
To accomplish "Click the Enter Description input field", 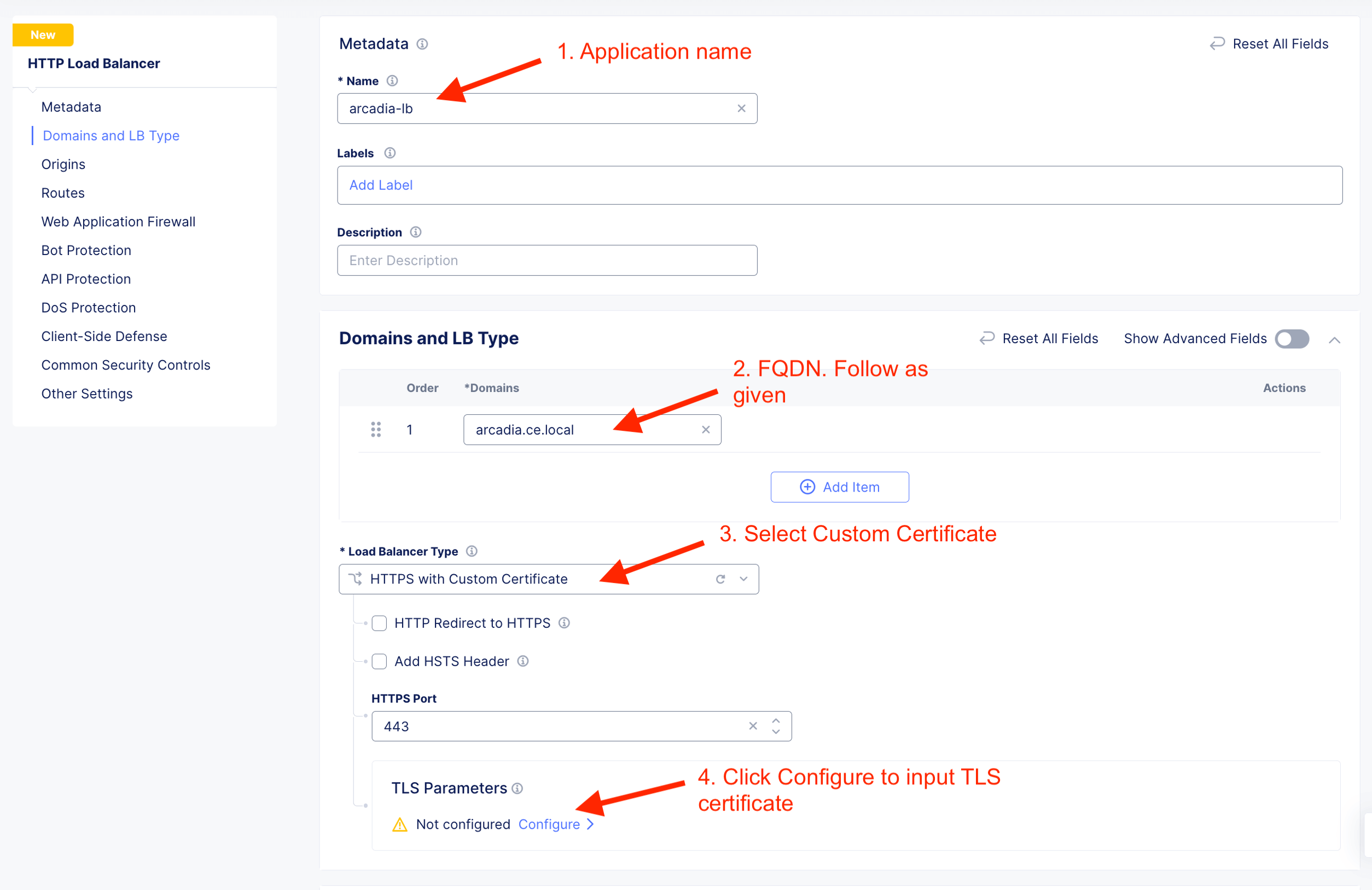I will click(x=547, y=261).
